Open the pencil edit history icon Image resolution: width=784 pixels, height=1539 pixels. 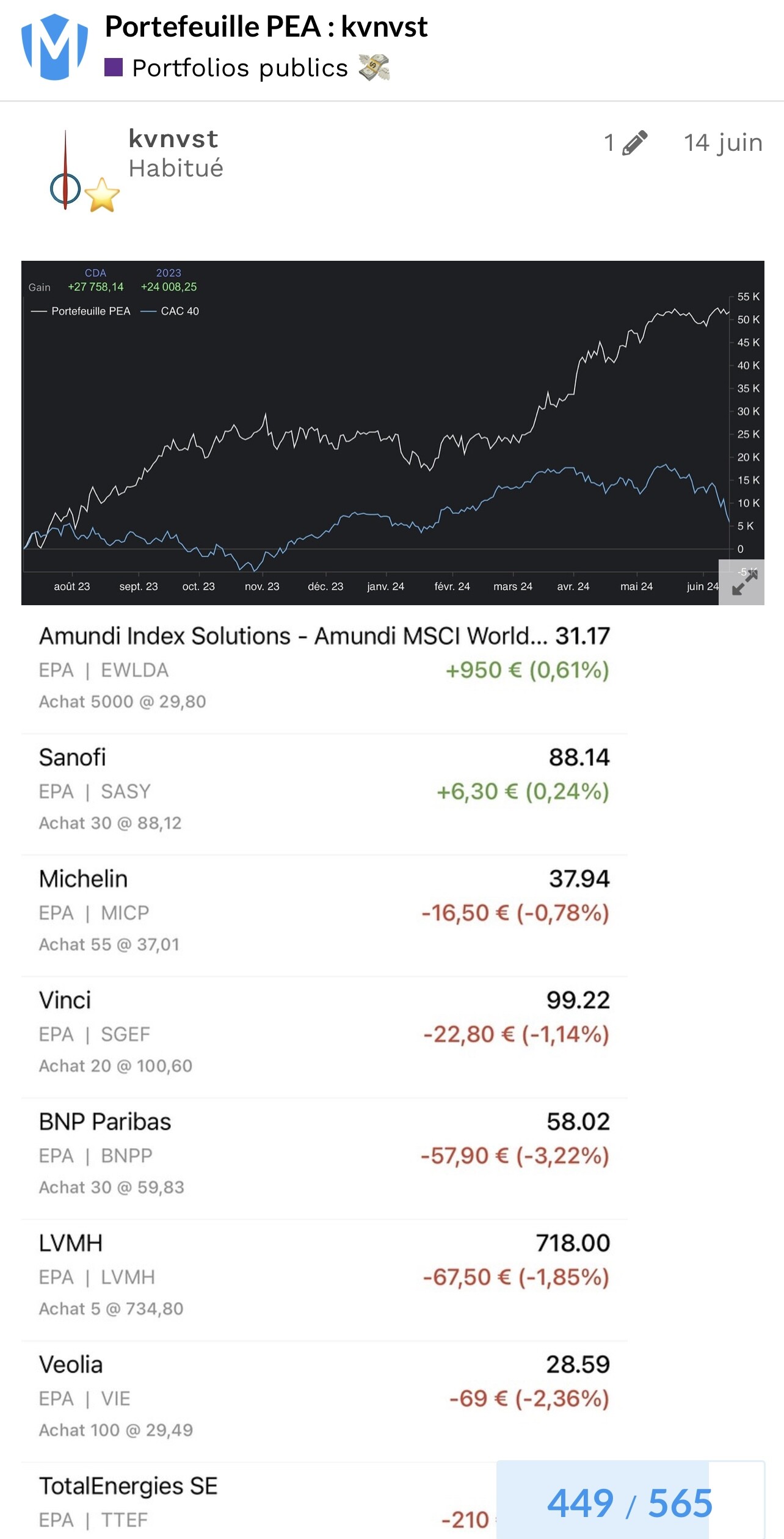click(x=634, y=143)
